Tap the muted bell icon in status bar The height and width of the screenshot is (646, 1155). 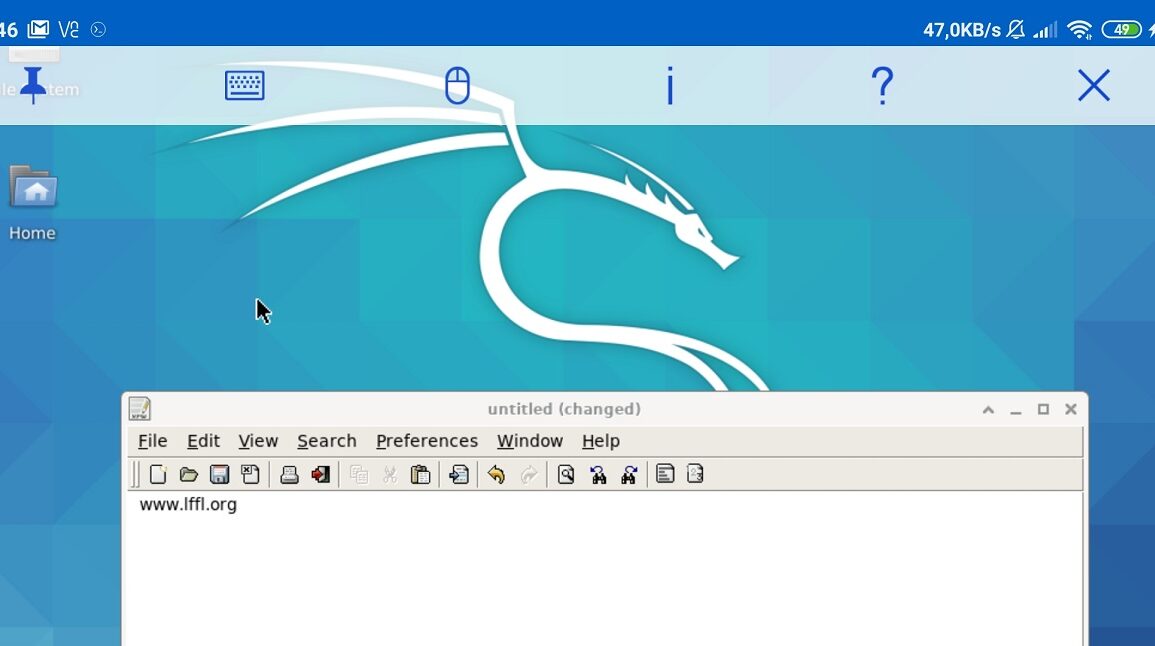pyautogui.click(x=1016, y=29)
